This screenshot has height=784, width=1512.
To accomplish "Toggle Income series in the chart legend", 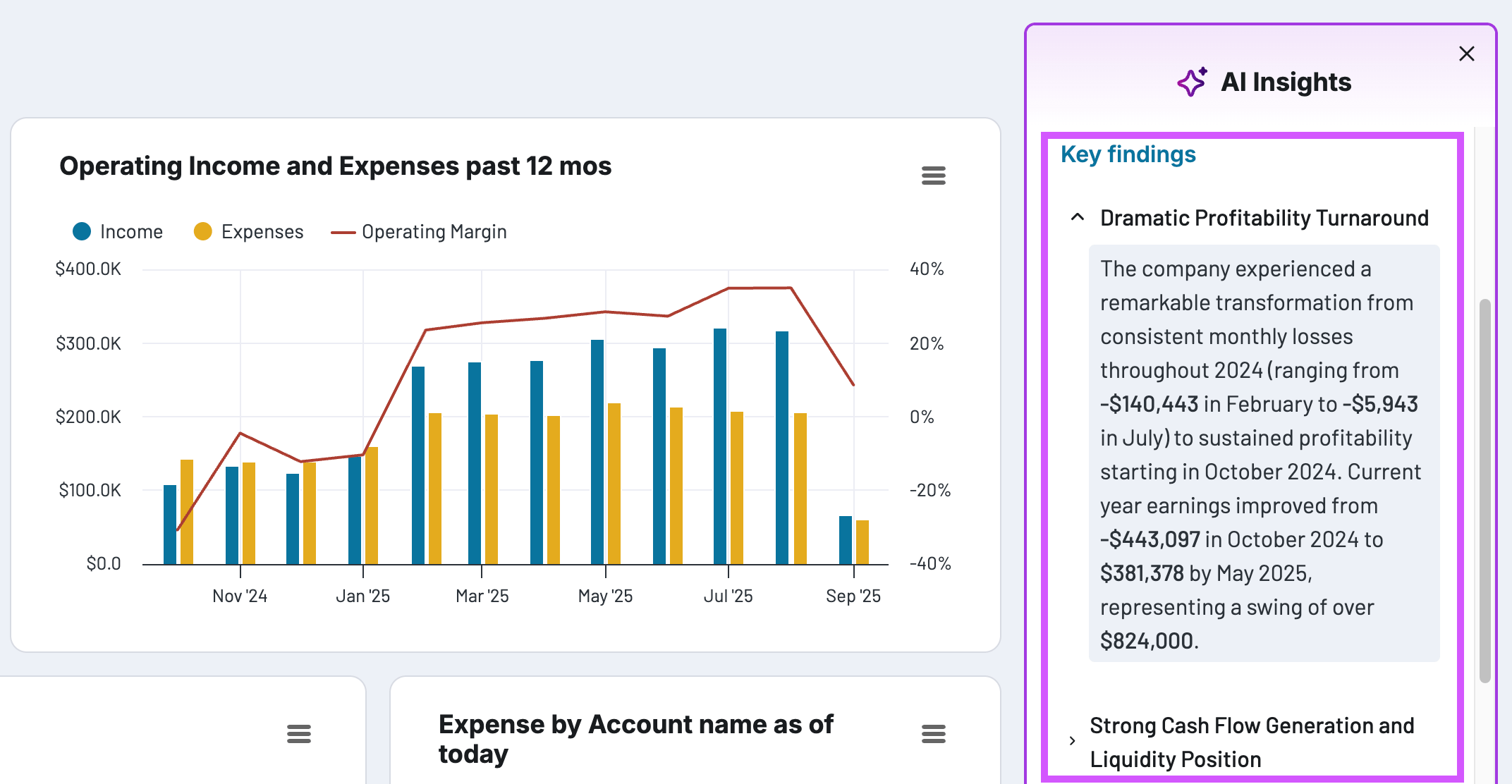I will (131, 232).
